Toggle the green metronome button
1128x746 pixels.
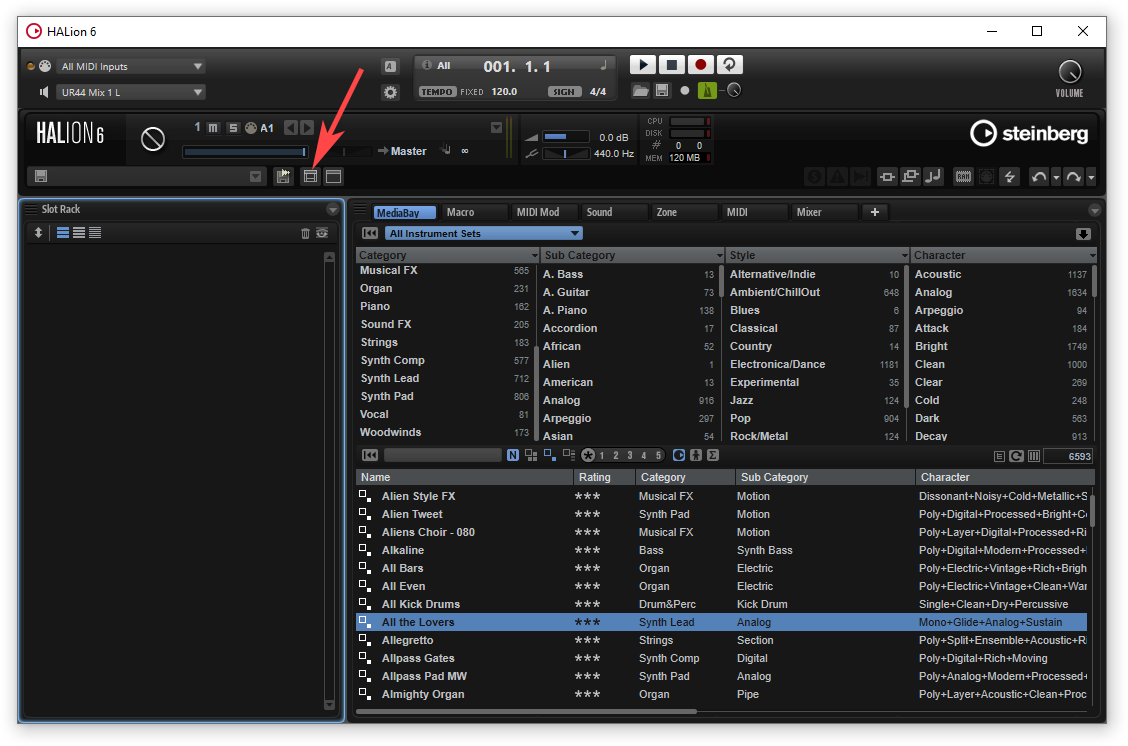707,91
